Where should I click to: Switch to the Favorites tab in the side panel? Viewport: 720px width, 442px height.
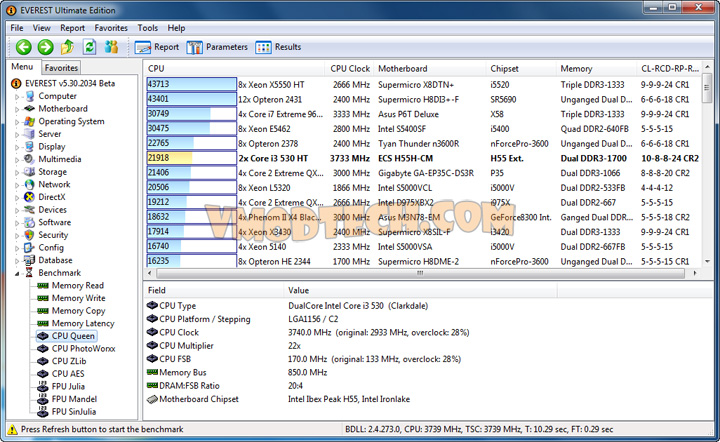pyautogui.click(x=61, y=68)
